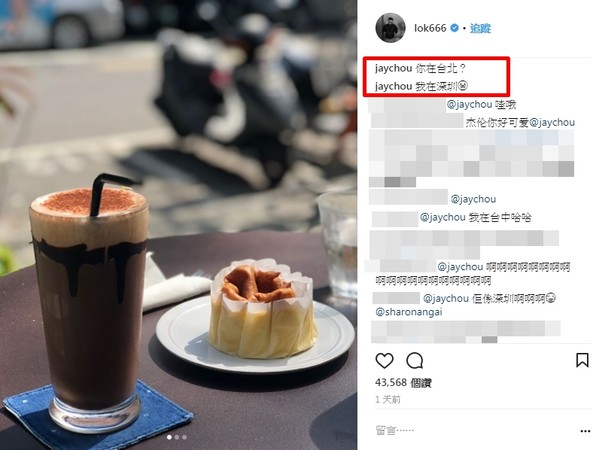596x450 pixels.
Task: Open the @sharonangai mention link
Action: pyautogui.click(x=409, y=312)
